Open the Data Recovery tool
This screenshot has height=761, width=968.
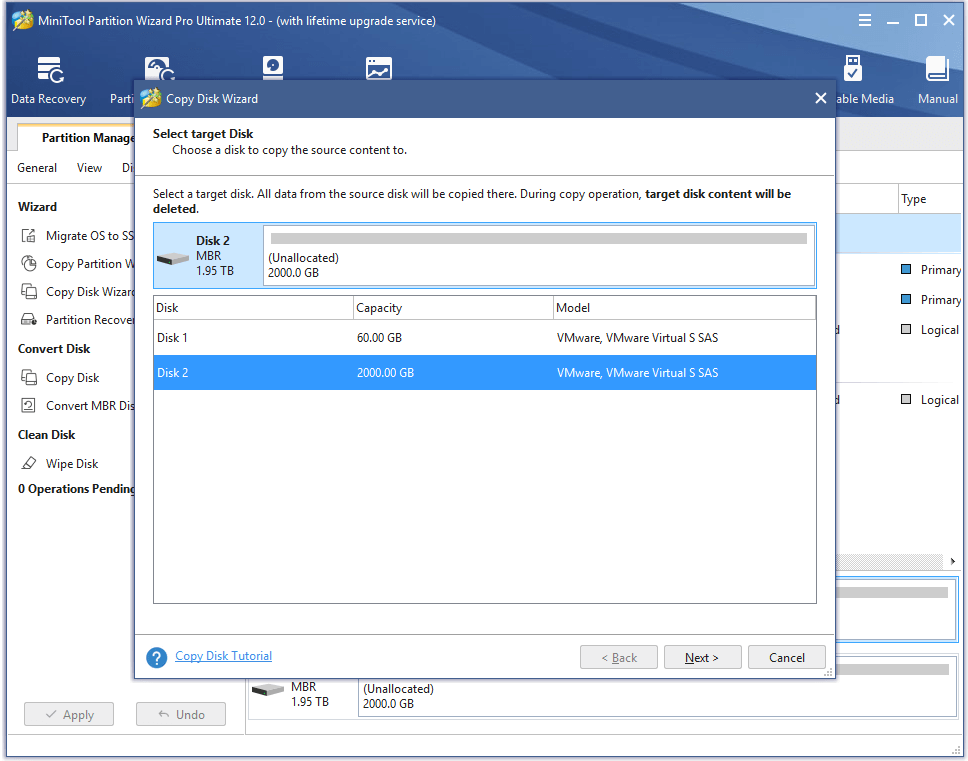tap(49, 80)
